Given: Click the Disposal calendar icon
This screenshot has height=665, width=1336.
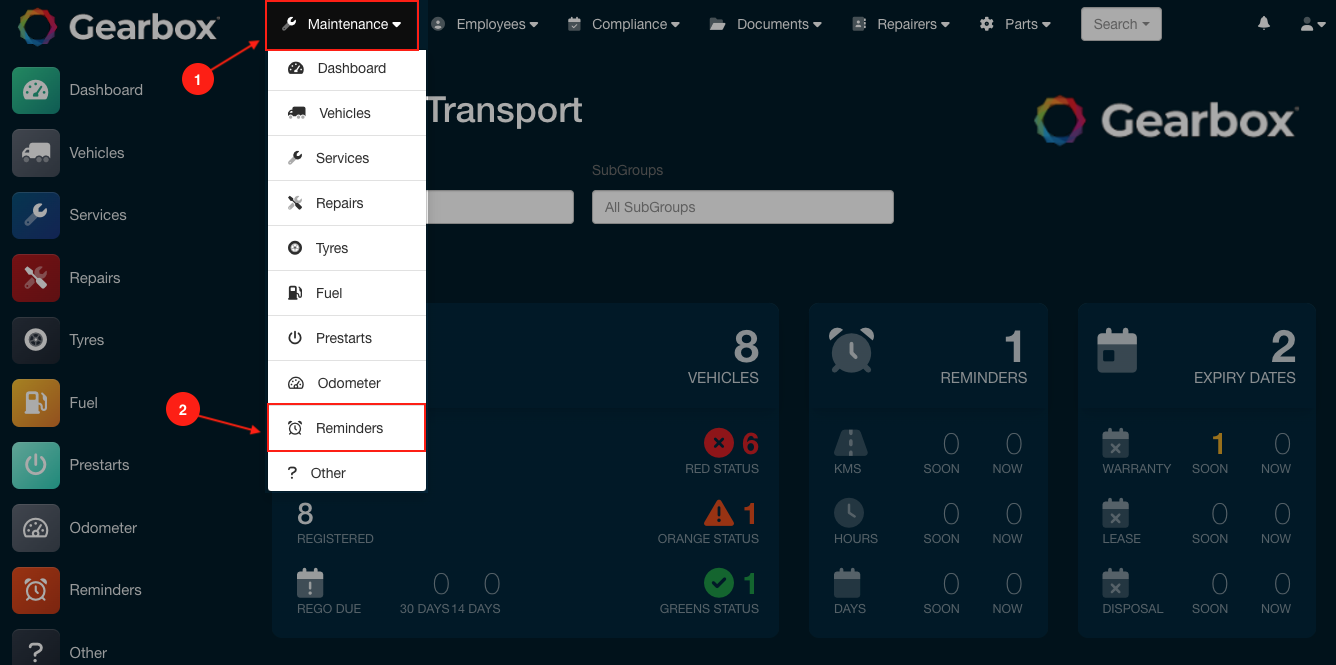Looking at the screenshot, I should (1115, 583).
